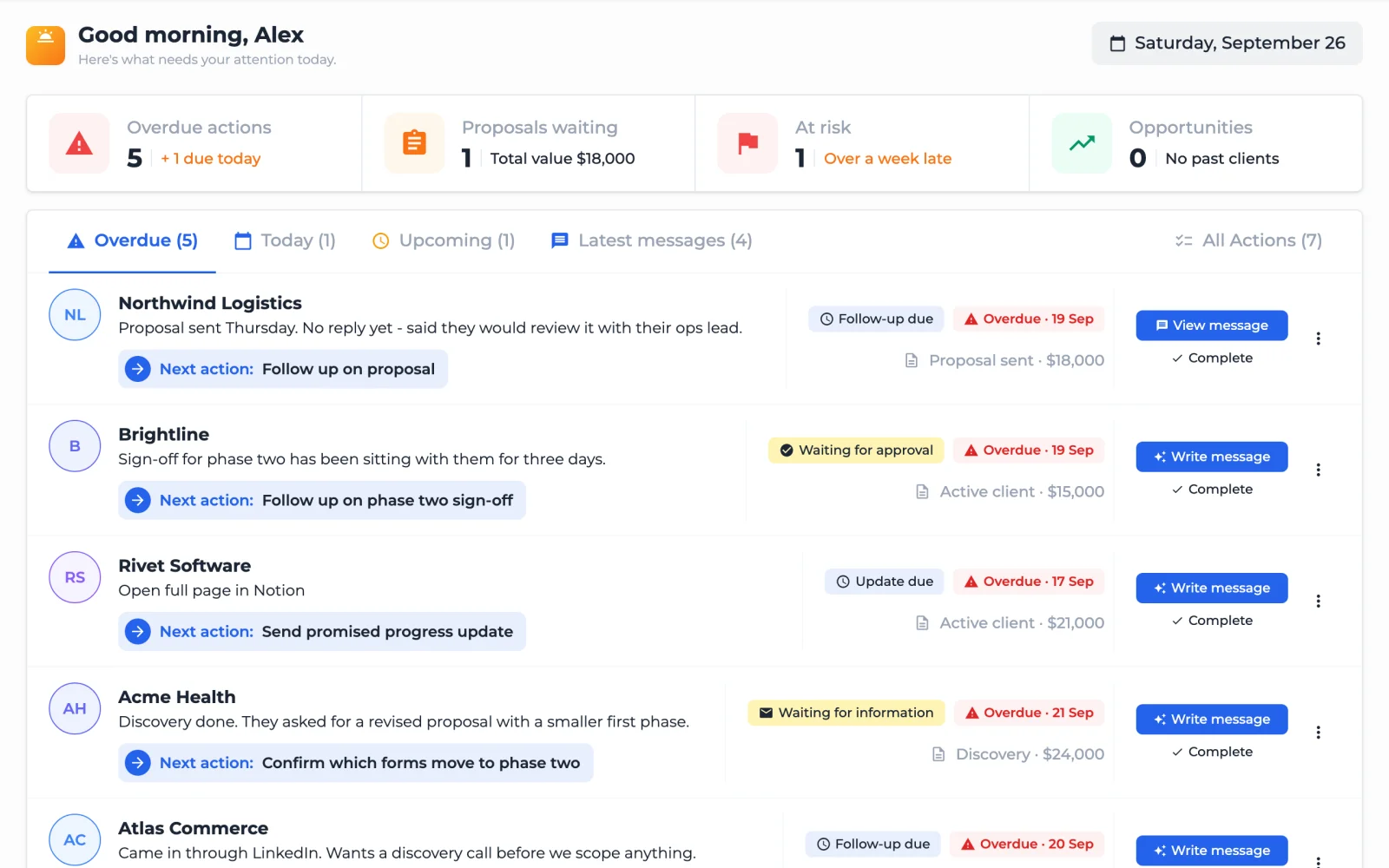This screenshot has height=868, width=1389.
Task: Click the Overdue · 21 Sep badge
Action: (x=1030, y=713)
